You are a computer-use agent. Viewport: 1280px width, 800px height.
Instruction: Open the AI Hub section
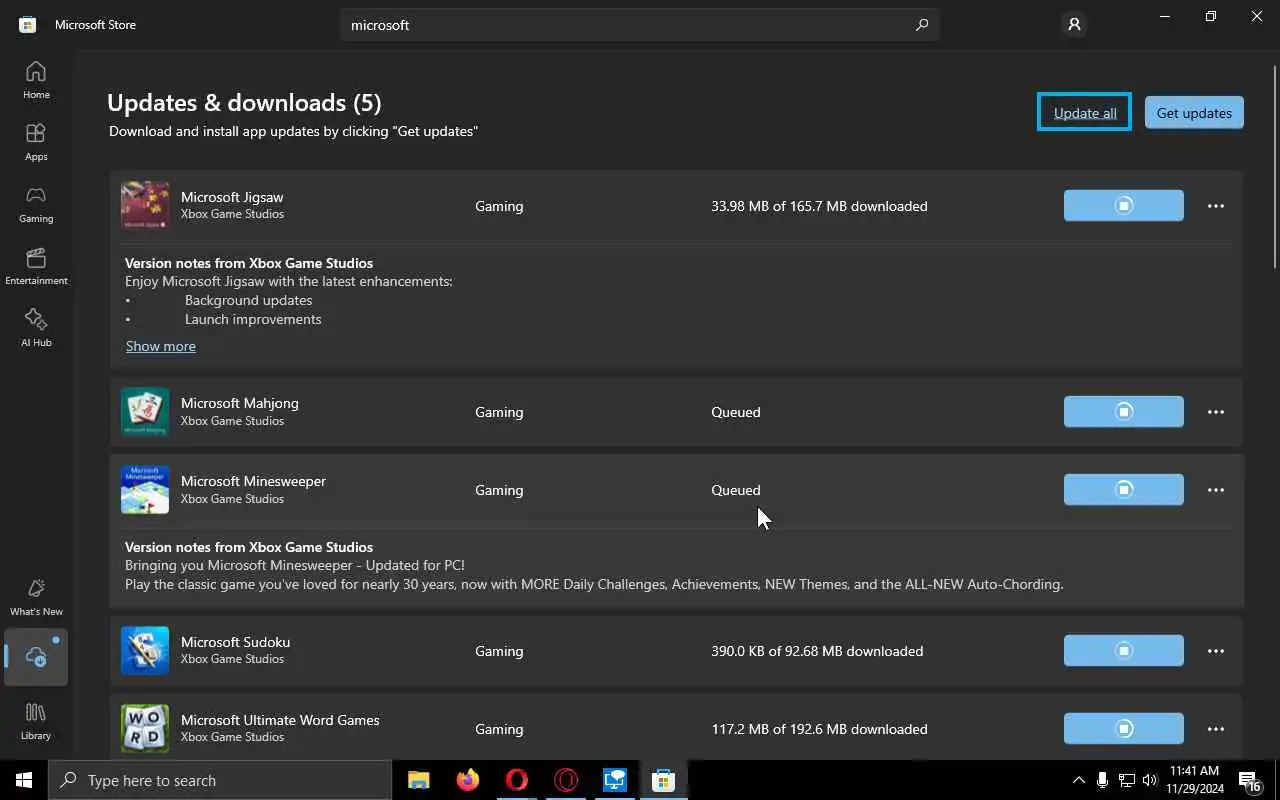coord(36,328)
